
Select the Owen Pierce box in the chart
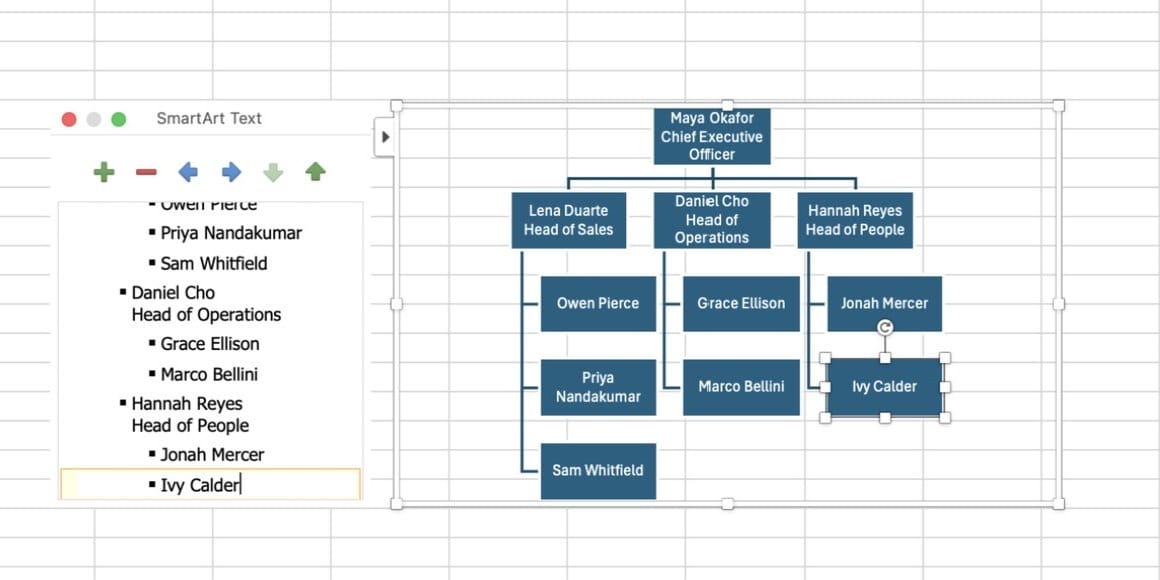[x=598, y=303]
